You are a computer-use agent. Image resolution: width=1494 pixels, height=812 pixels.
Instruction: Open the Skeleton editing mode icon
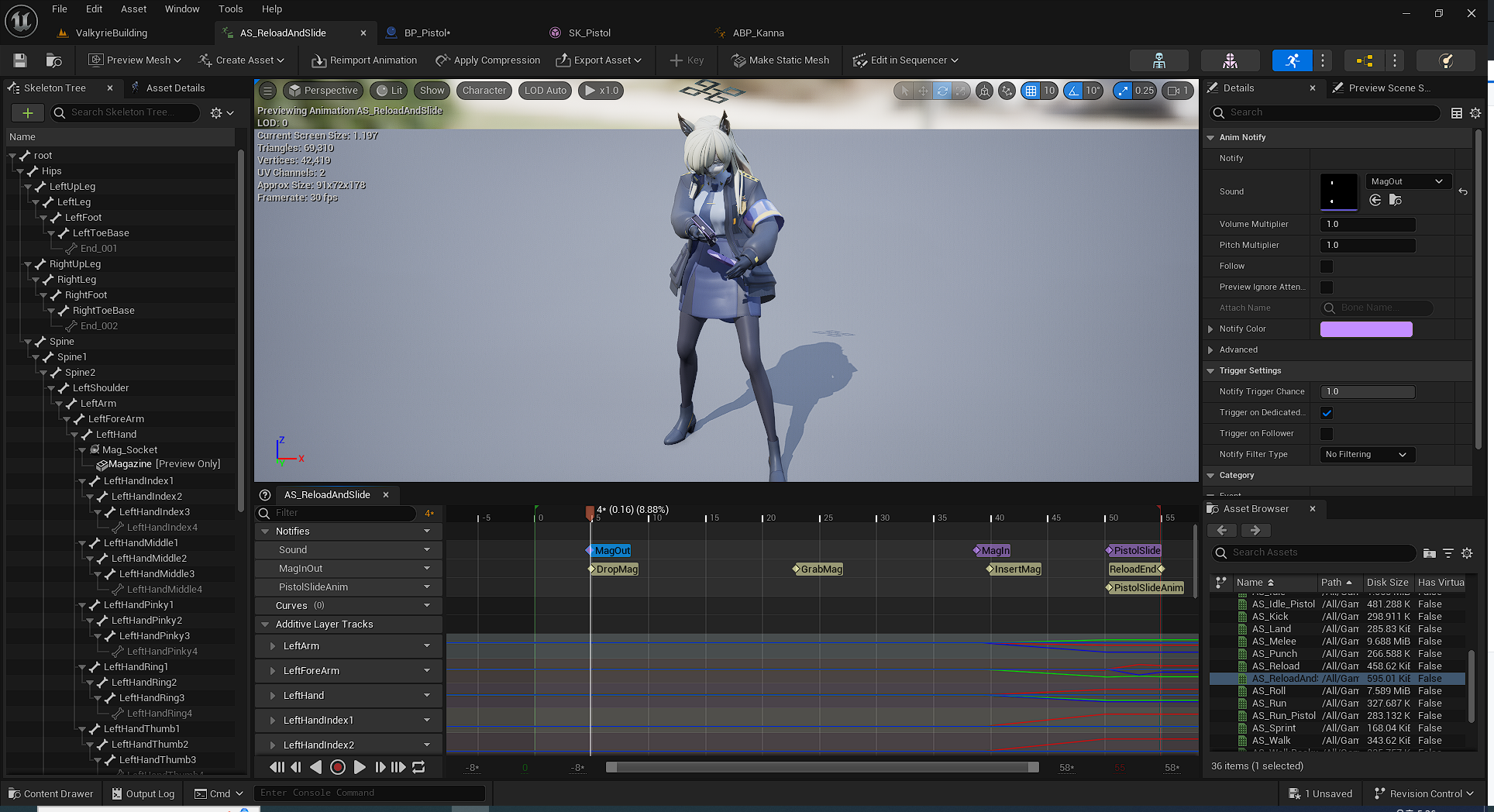[x=1159, y=60]
